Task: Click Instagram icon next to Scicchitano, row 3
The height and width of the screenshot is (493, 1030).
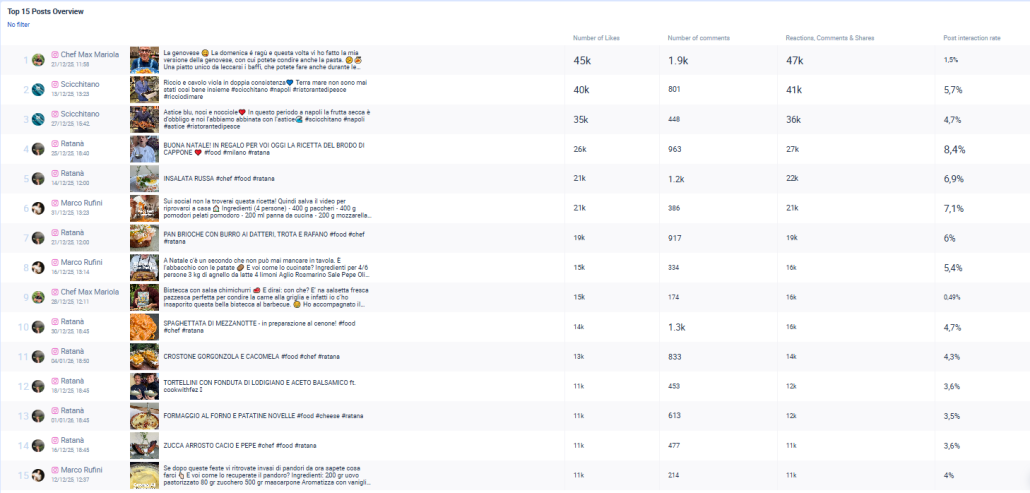Action: pyautogui.click(x=56, y=114)
